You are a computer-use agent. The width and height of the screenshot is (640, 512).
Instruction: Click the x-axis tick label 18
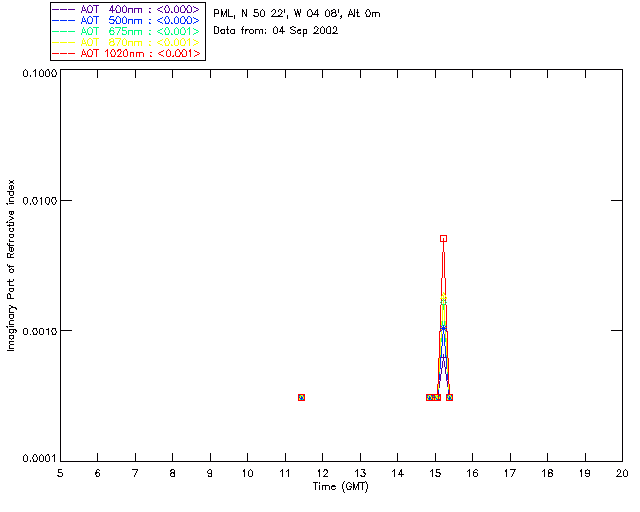click(x=548, y=473)
